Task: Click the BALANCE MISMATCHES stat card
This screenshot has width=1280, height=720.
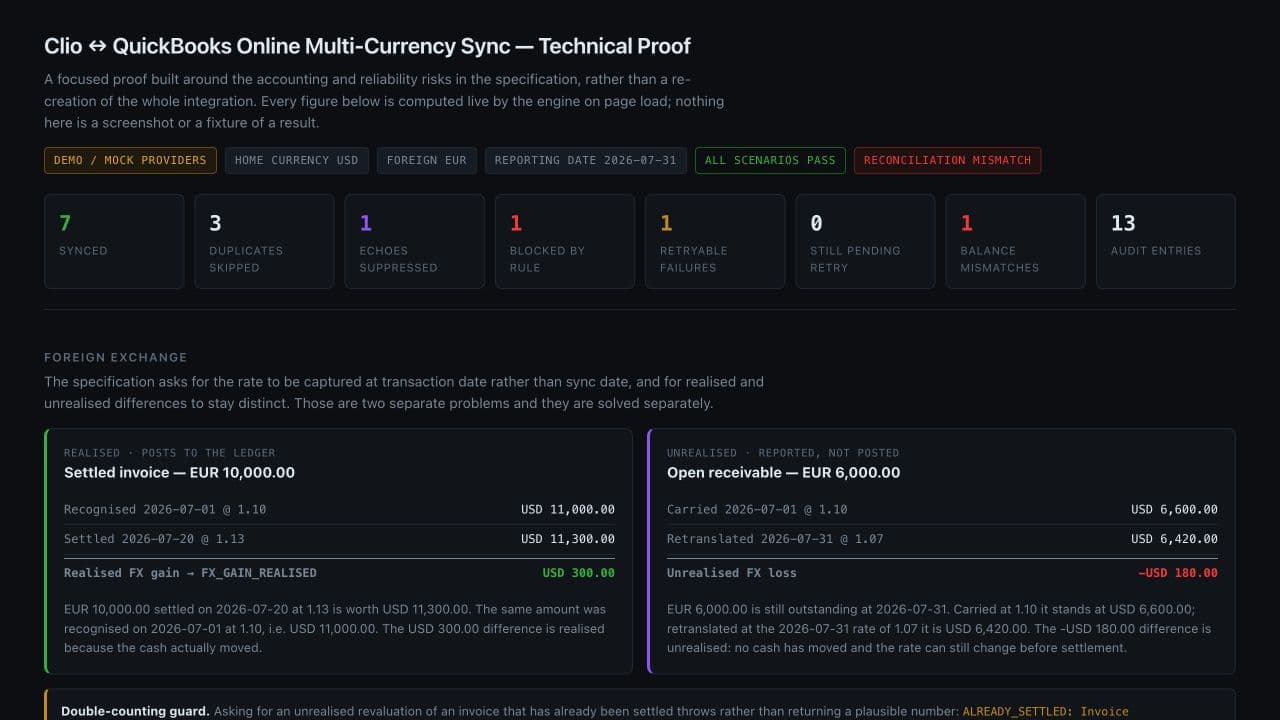Action: point(1015,241)
